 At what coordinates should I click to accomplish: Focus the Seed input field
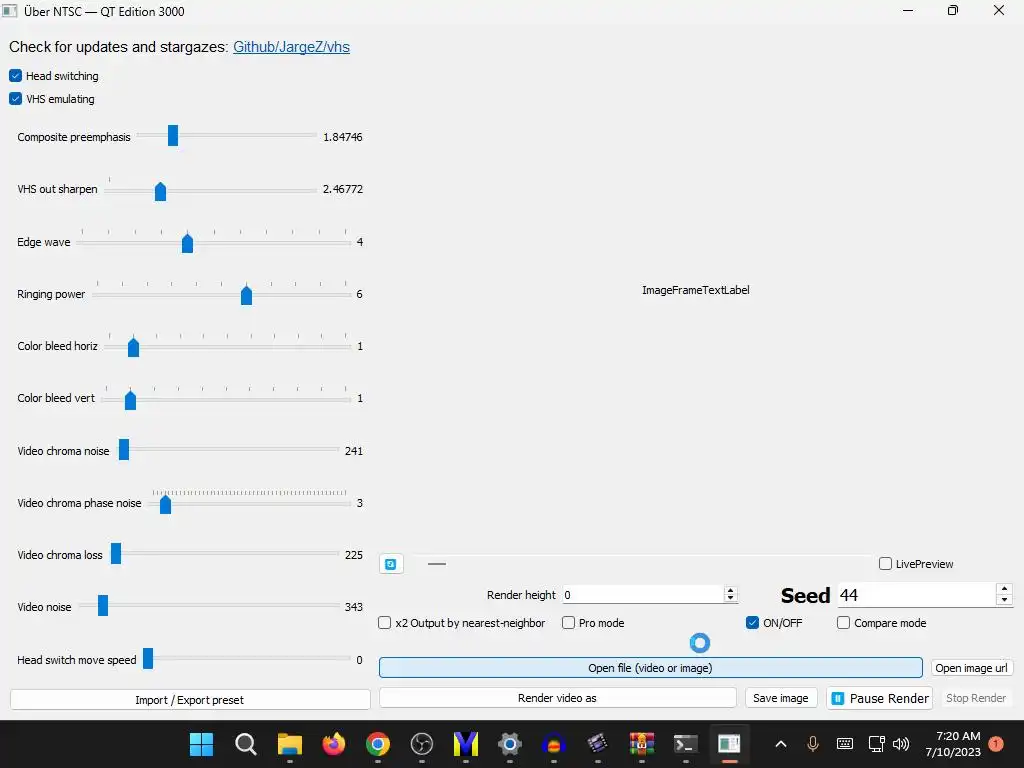(917, 595)
